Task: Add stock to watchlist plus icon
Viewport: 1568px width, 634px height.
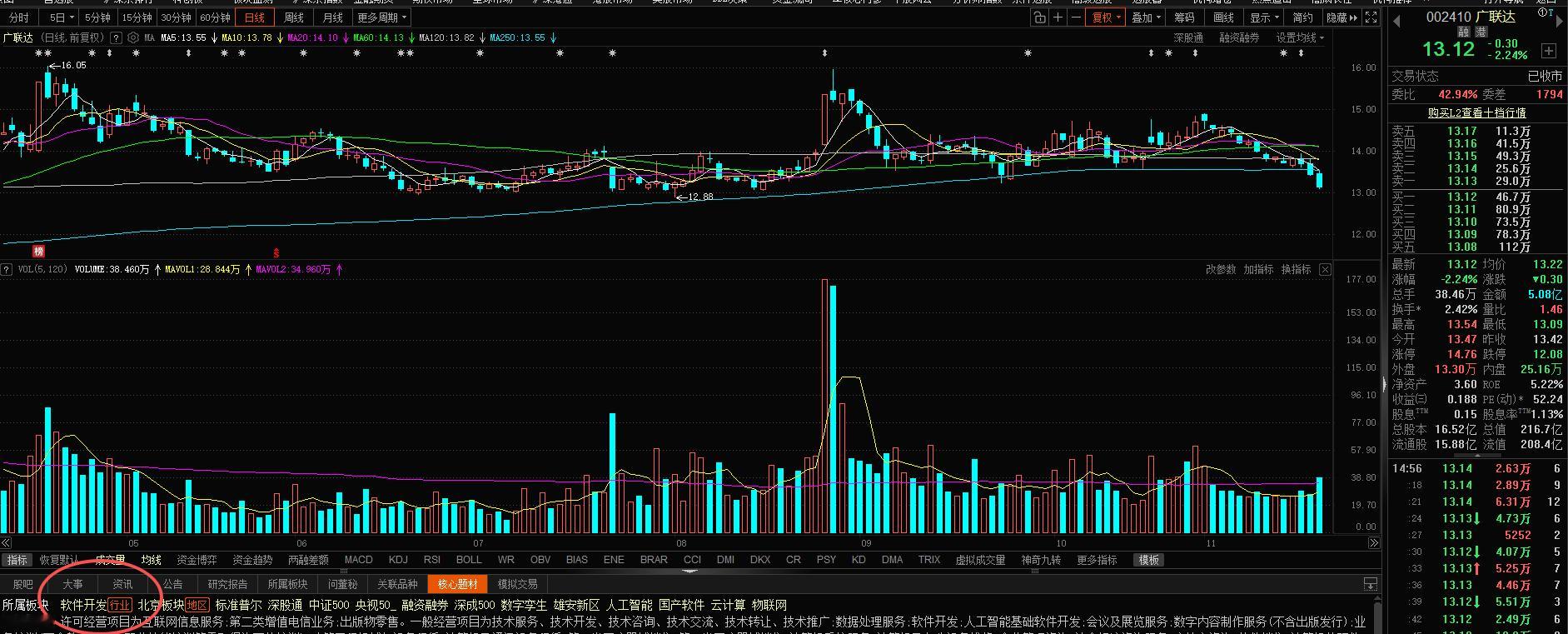Action: click(x=1548, y=51)
